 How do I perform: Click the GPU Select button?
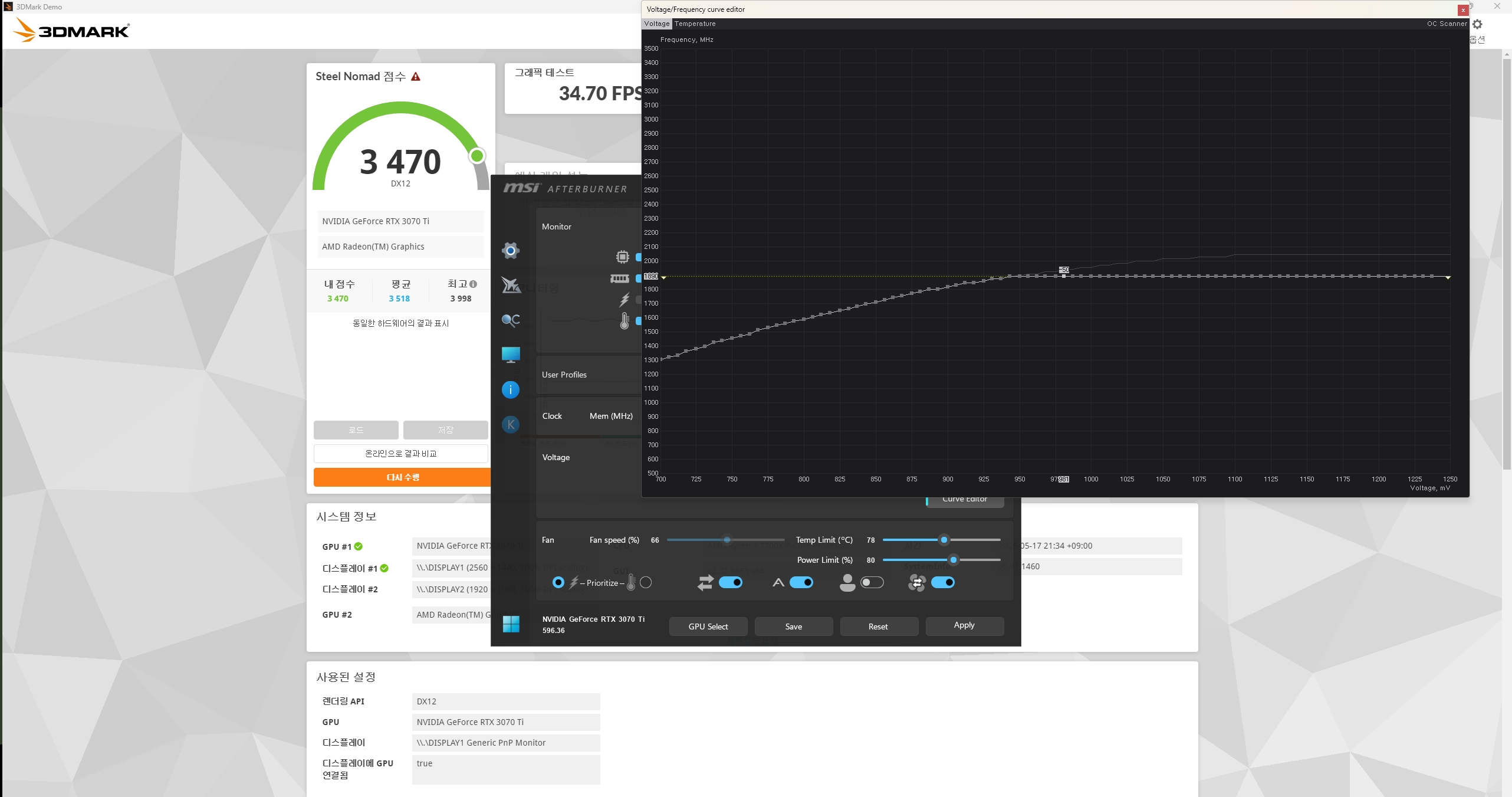(x=708, y=627)
